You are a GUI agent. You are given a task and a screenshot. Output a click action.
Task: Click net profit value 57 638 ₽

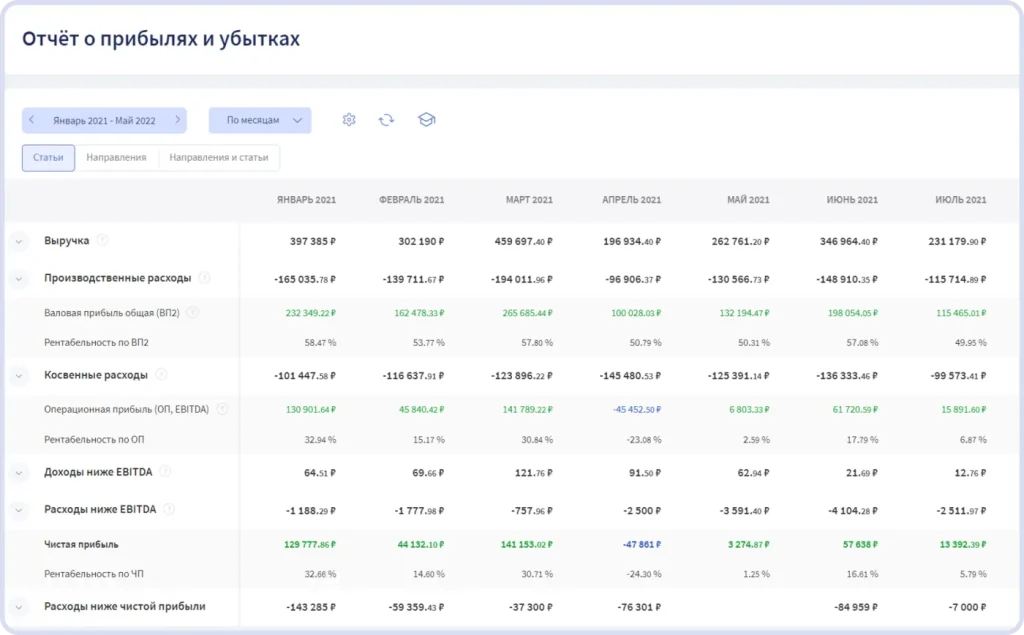point(861,545)
